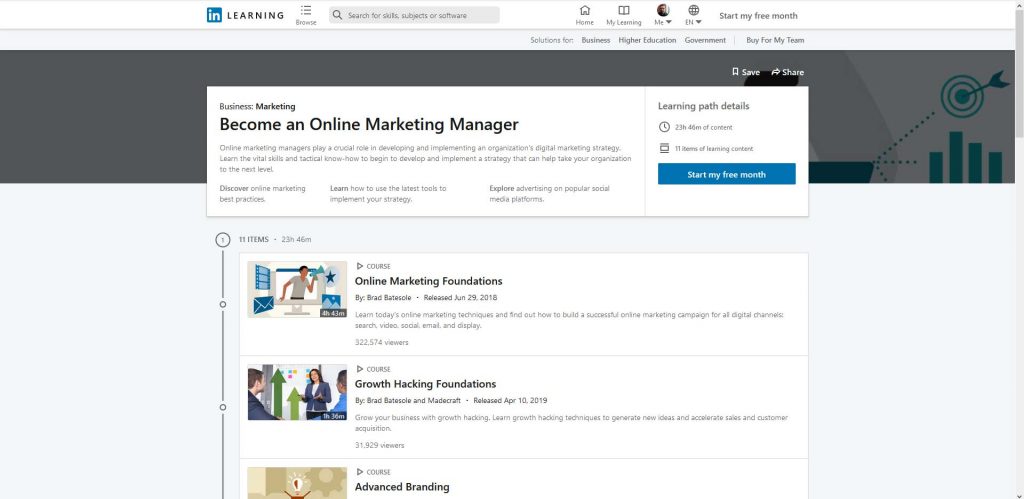Open the Browse menu icon

point(306,10)
